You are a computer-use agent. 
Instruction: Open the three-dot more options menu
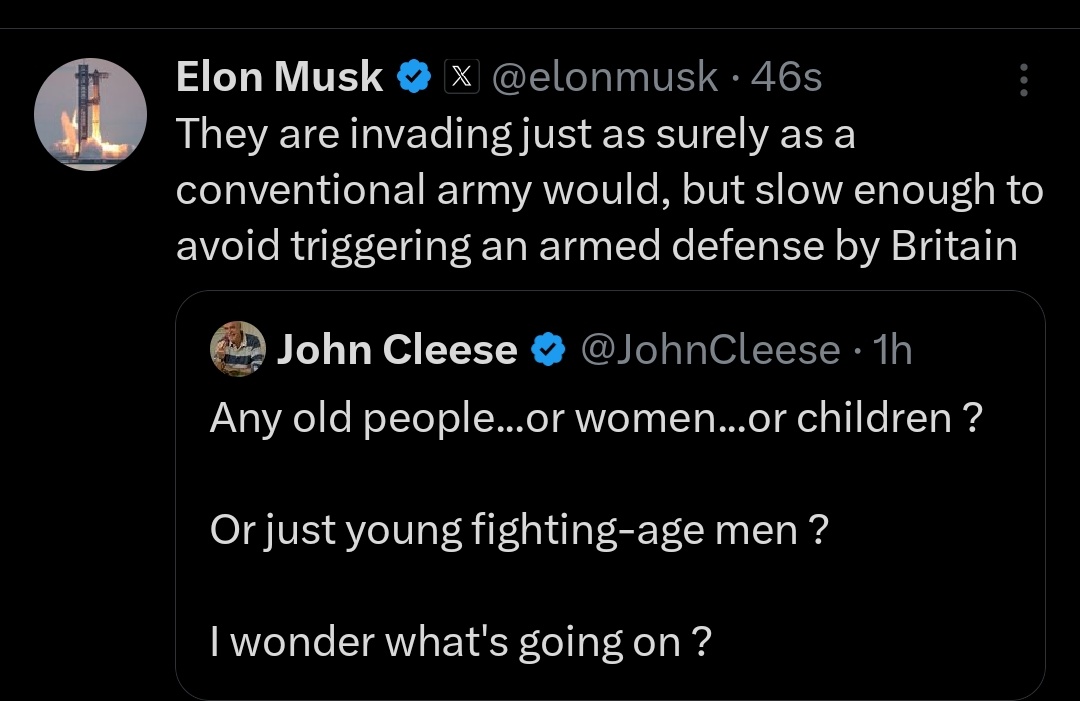(x=1024, y=80)
